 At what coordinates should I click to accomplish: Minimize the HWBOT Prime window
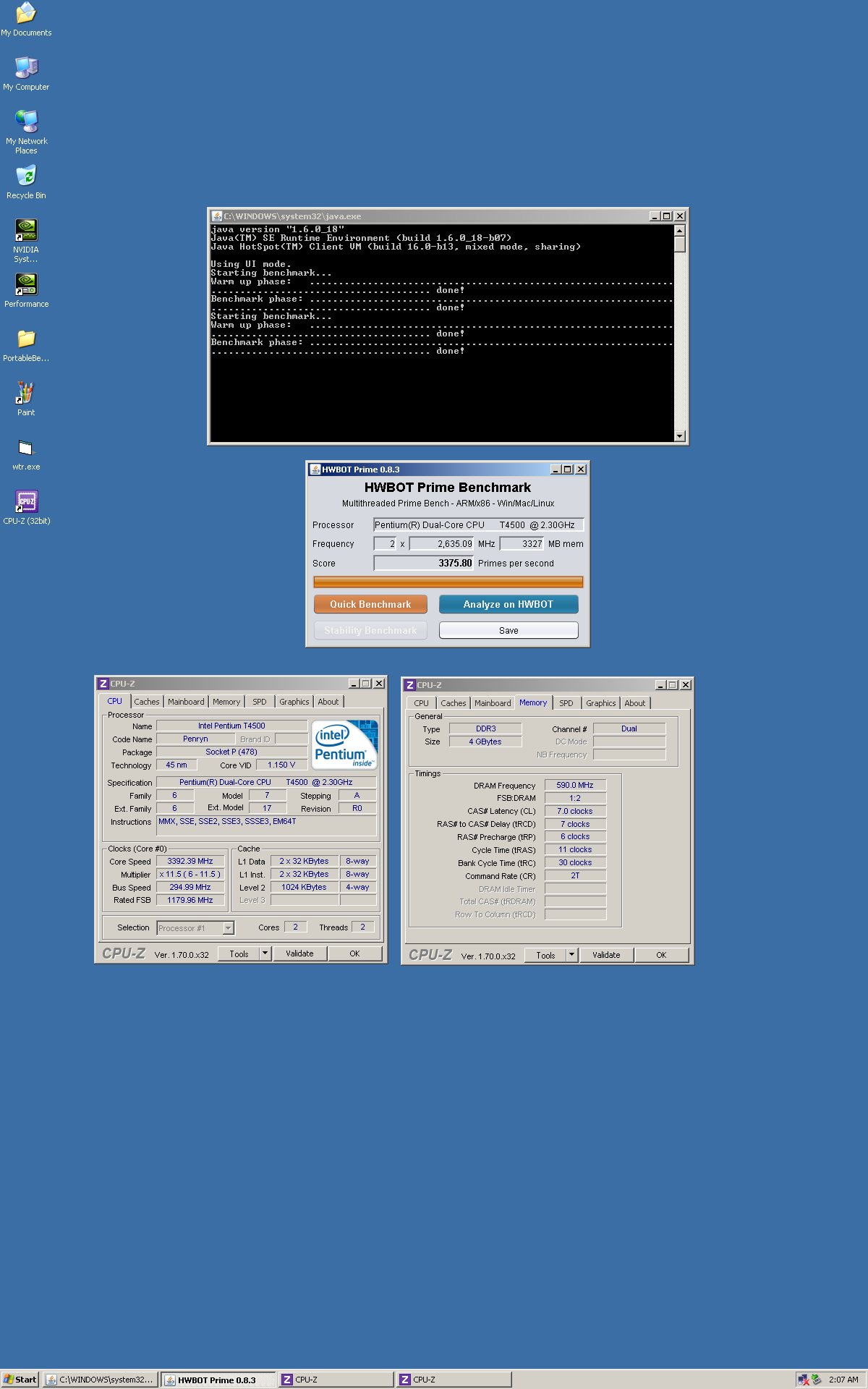pos(556,470)
